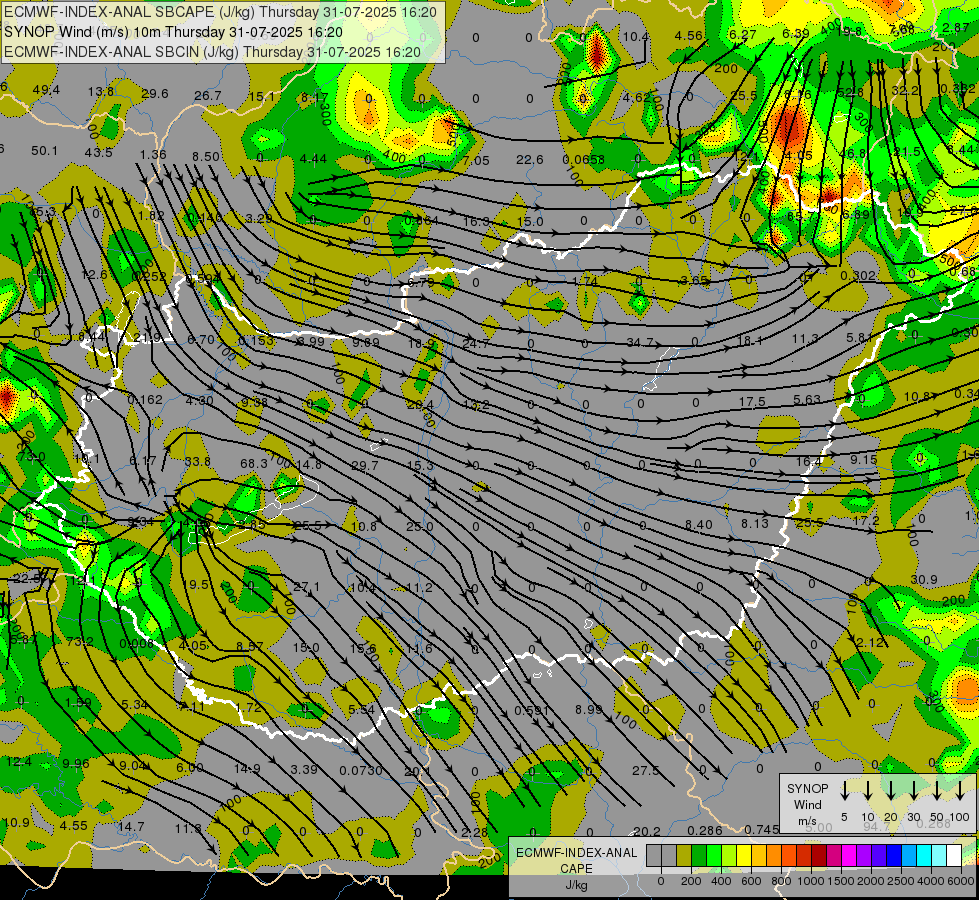Click the 12.6 value on the map
Screen dimensions: 979x900
[94, 274]
